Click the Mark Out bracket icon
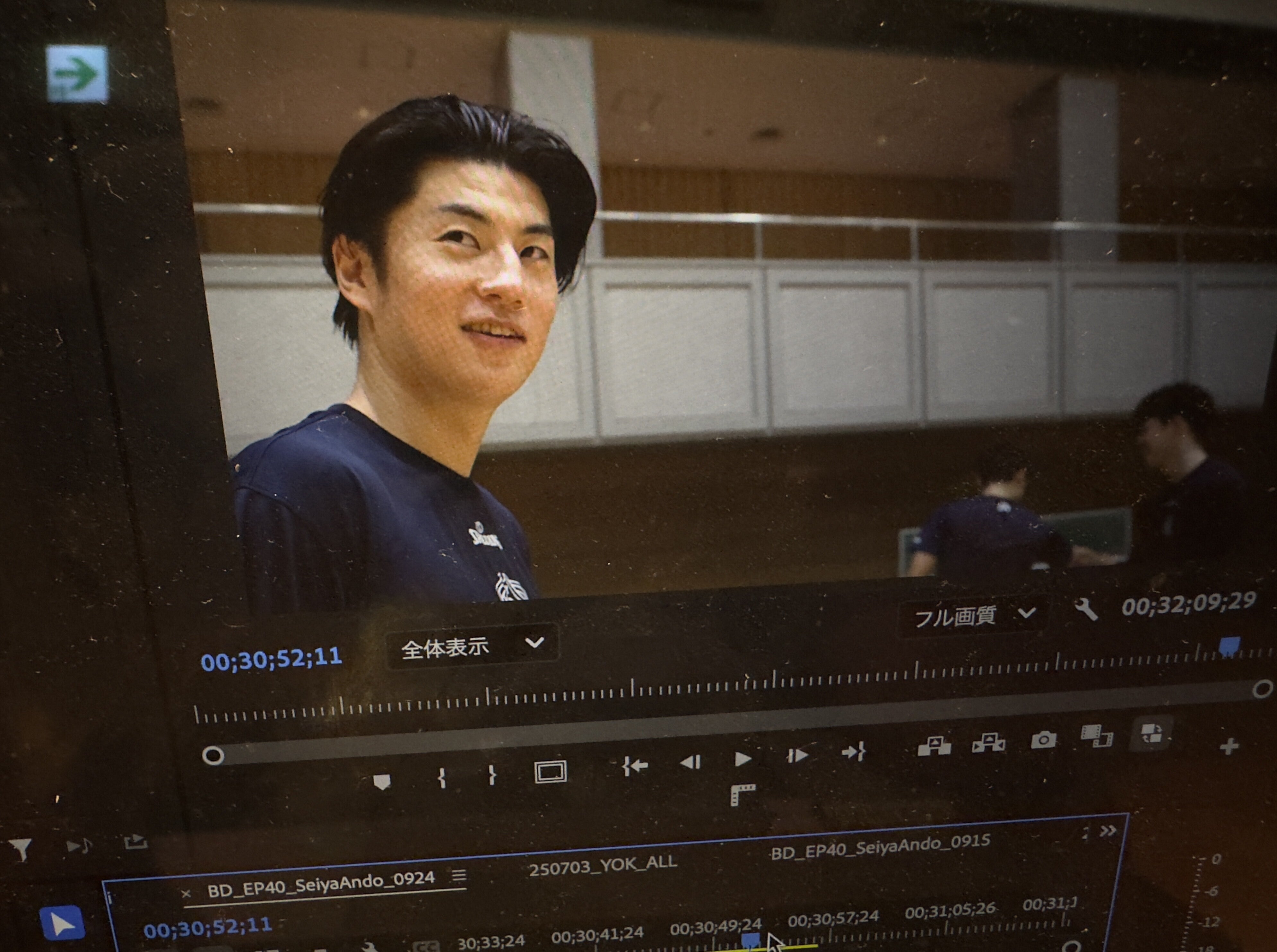This screenshot has height=952, width=1277. pyautogui.click(x=491, y=776)
